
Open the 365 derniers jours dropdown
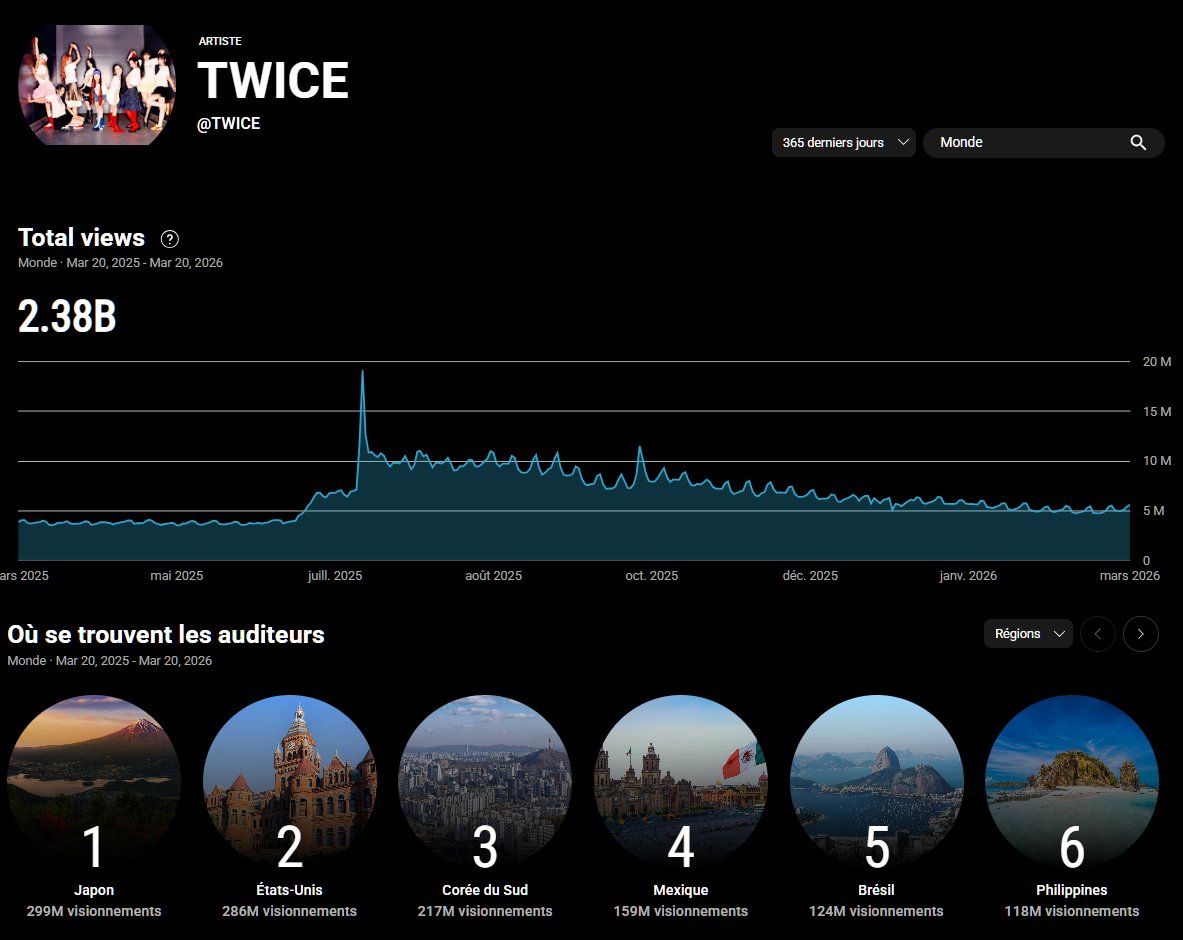click(x=843, y=143)
